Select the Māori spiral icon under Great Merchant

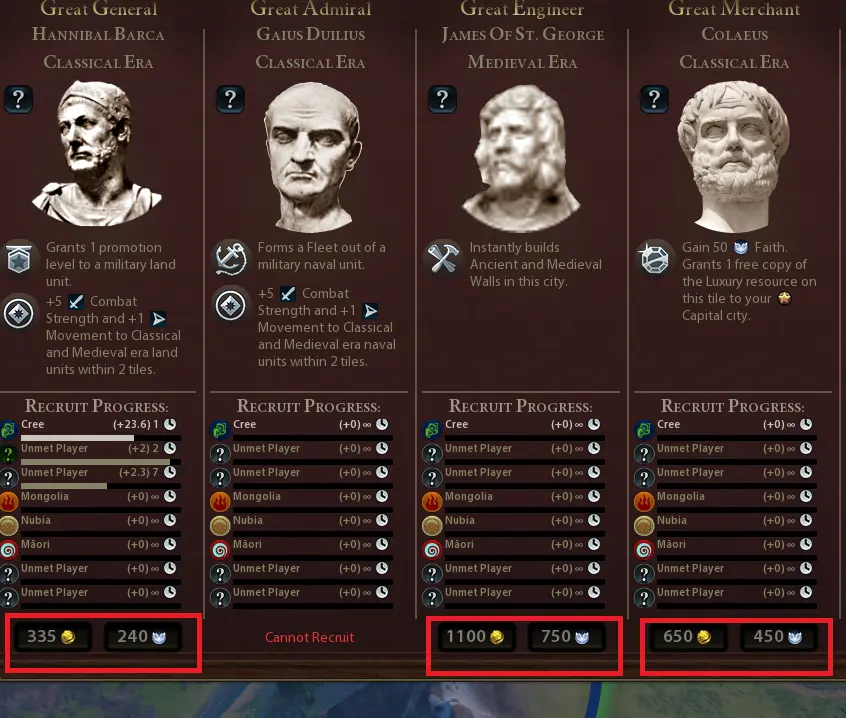[644, 549]
